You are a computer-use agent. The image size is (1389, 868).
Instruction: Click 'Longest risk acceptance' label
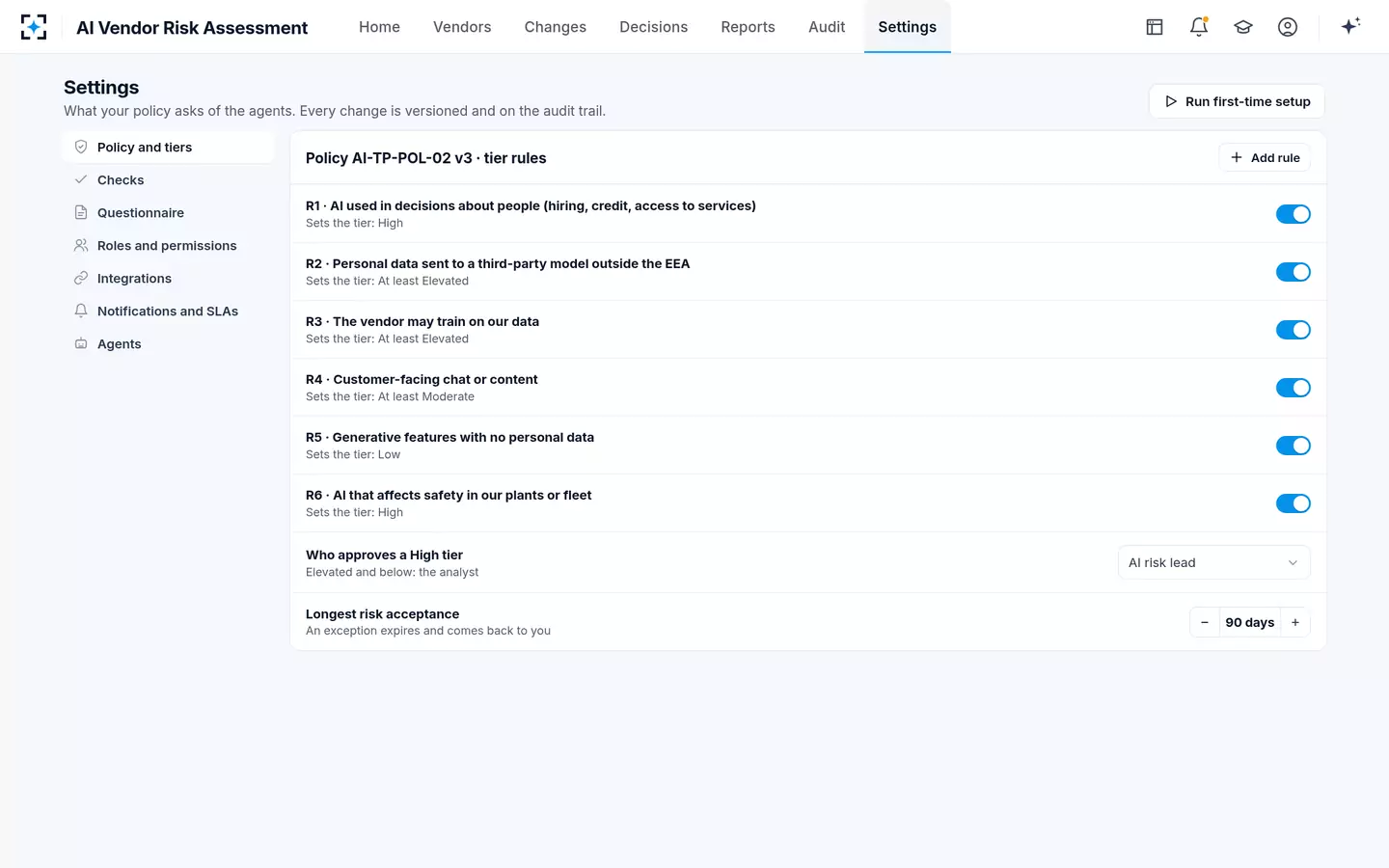382,613
